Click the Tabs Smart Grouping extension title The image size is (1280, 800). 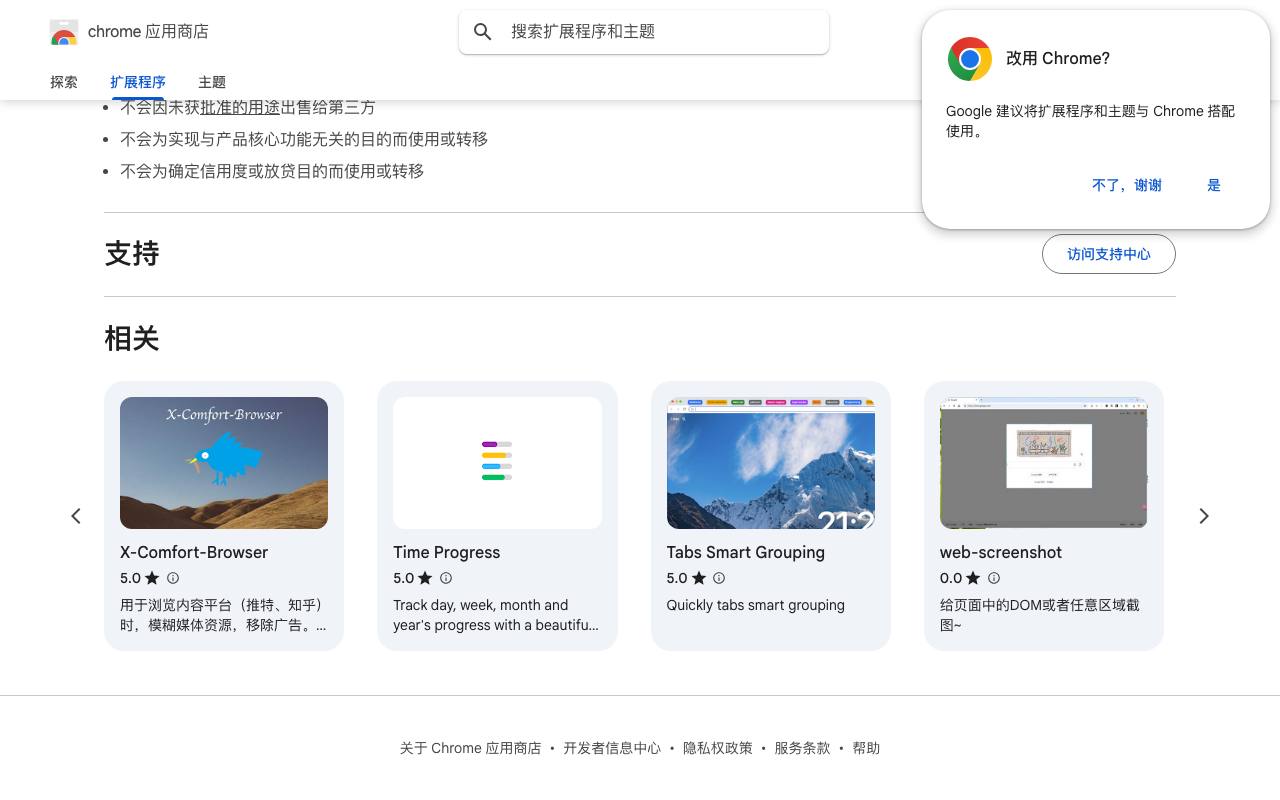pyautogui.click(x=746, y=552)
